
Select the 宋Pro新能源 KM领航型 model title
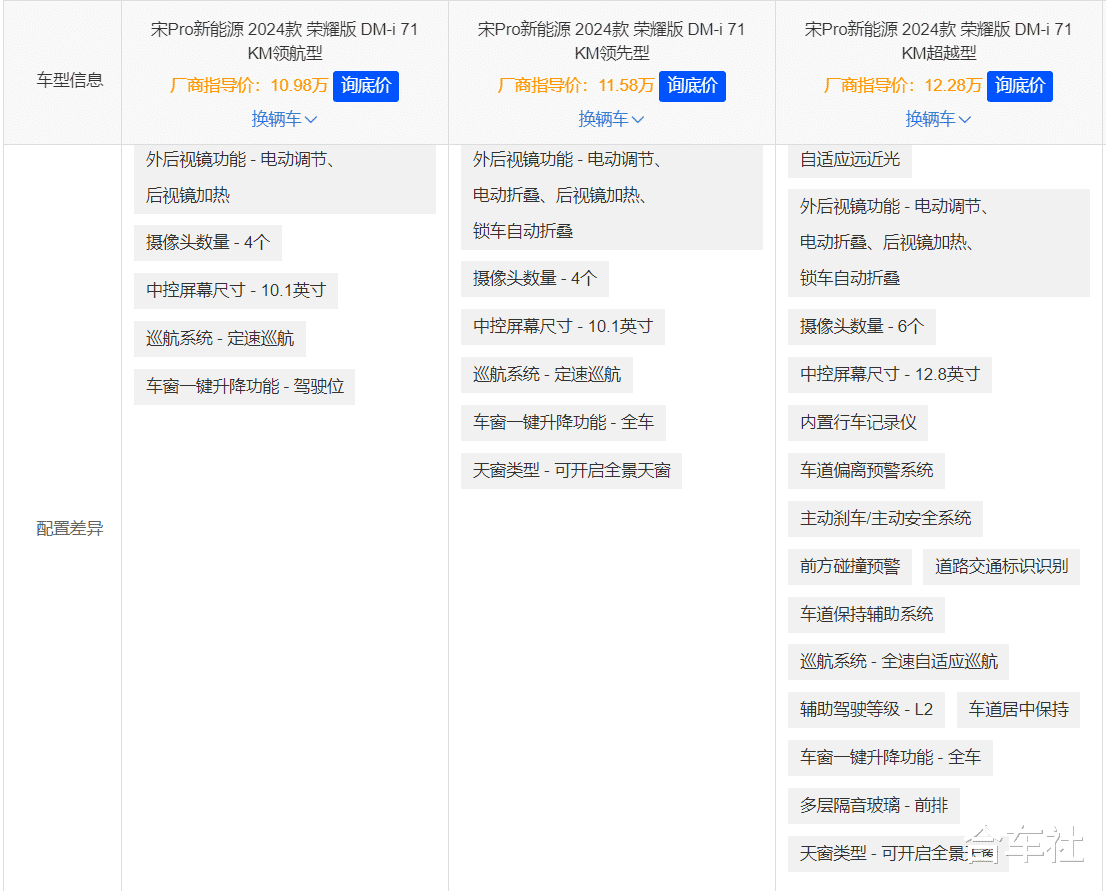tap(284, 41)
